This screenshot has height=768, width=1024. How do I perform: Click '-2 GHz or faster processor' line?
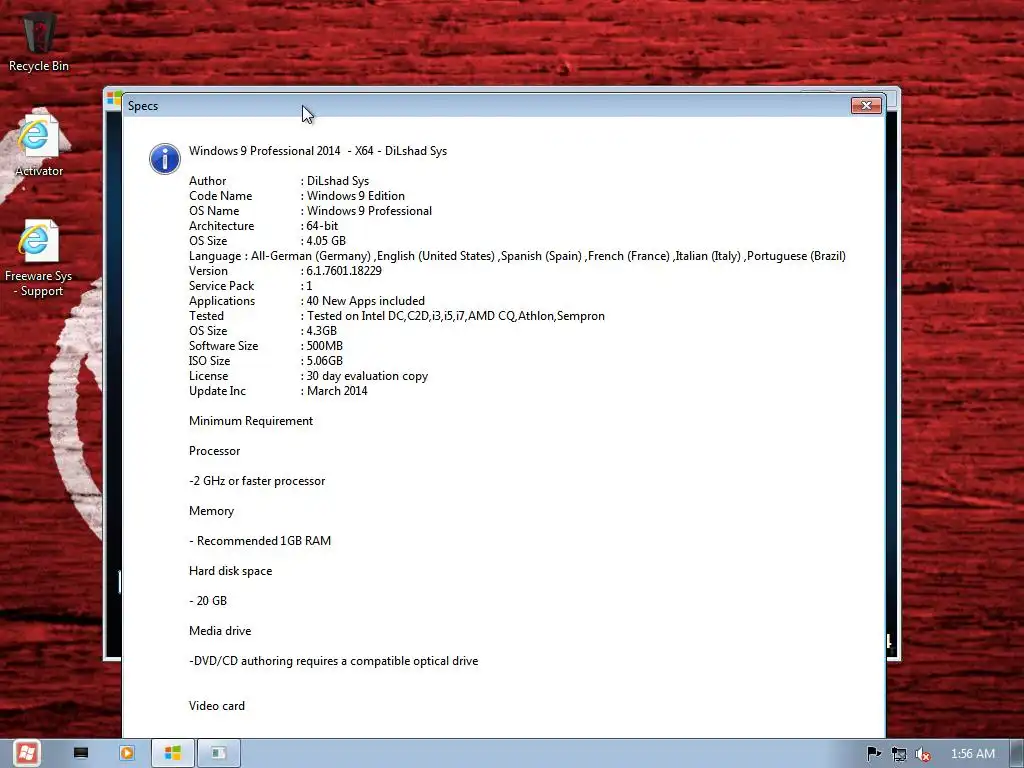click(x=257, y=481)
